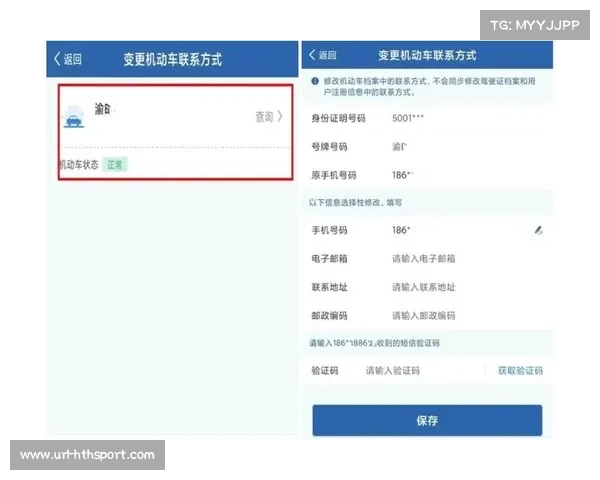The width and height of the screenshot is (600, 480).
Task: Click the 电子邮箱 input field
Action: [424, 259]
